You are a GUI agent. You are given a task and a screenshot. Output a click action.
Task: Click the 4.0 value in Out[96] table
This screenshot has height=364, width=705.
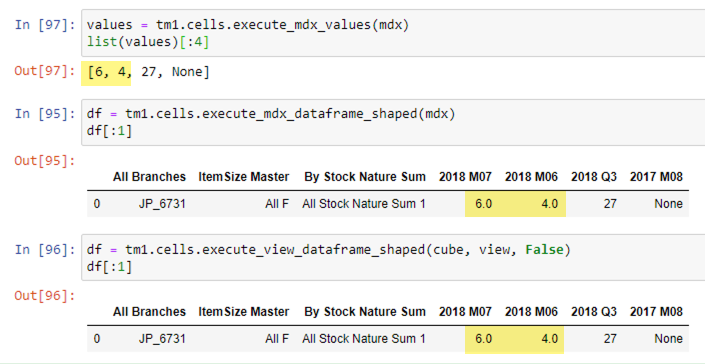549,339
